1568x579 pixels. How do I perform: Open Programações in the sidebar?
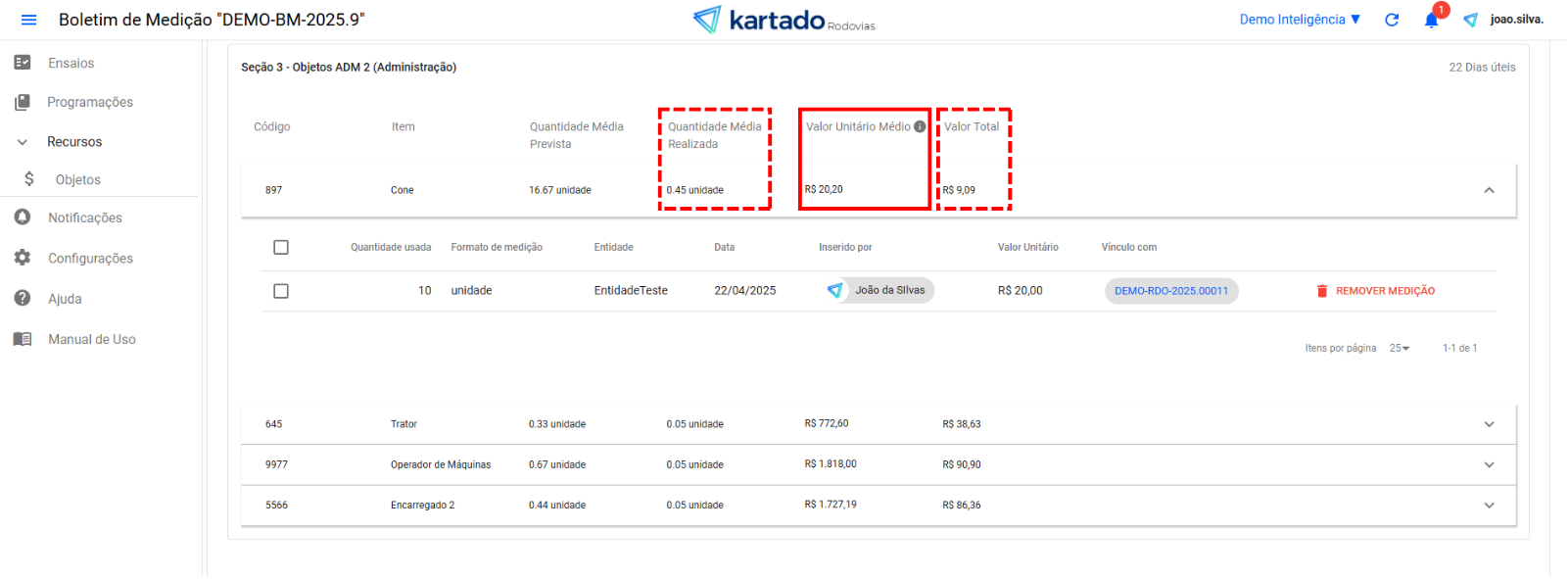click(89, 102)
